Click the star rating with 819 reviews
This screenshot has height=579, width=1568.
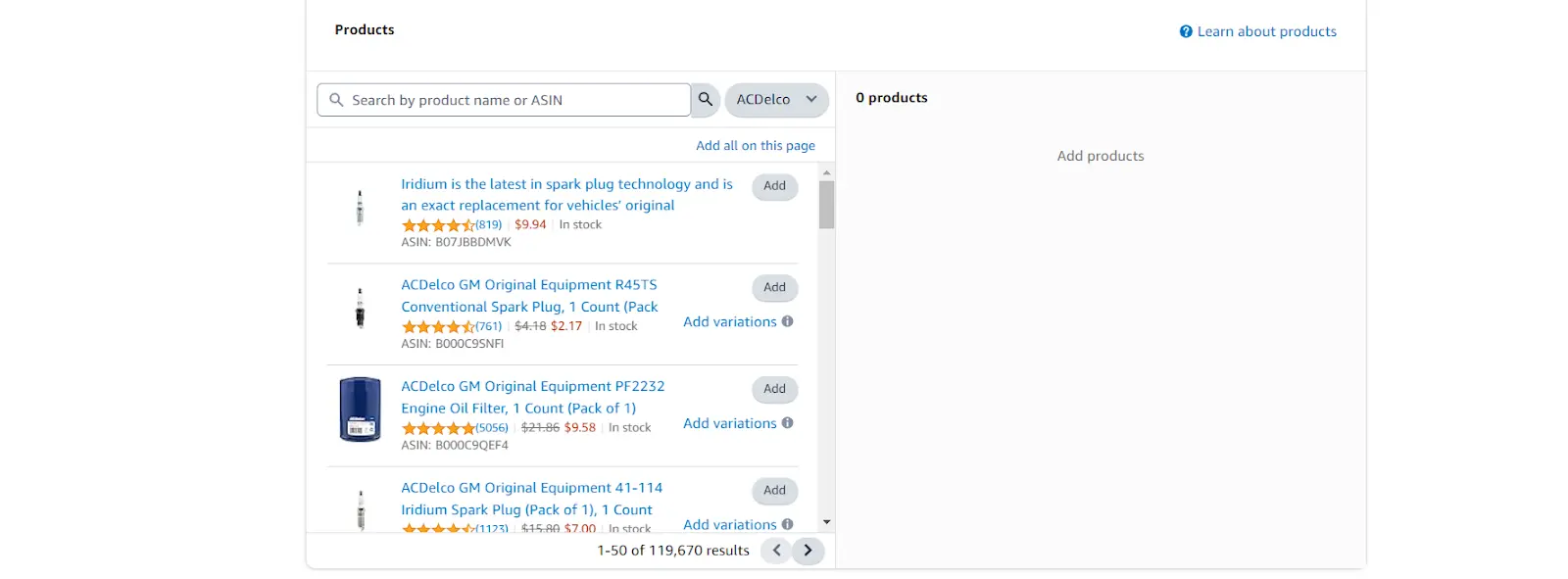pyautogui.click(x=438, y=225)
